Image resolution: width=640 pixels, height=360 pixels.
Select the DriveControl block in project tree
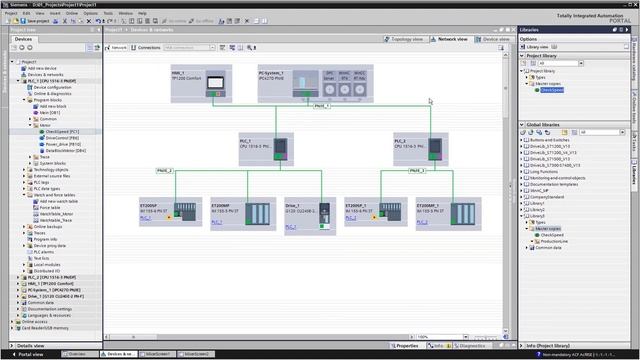coord(62,138)
